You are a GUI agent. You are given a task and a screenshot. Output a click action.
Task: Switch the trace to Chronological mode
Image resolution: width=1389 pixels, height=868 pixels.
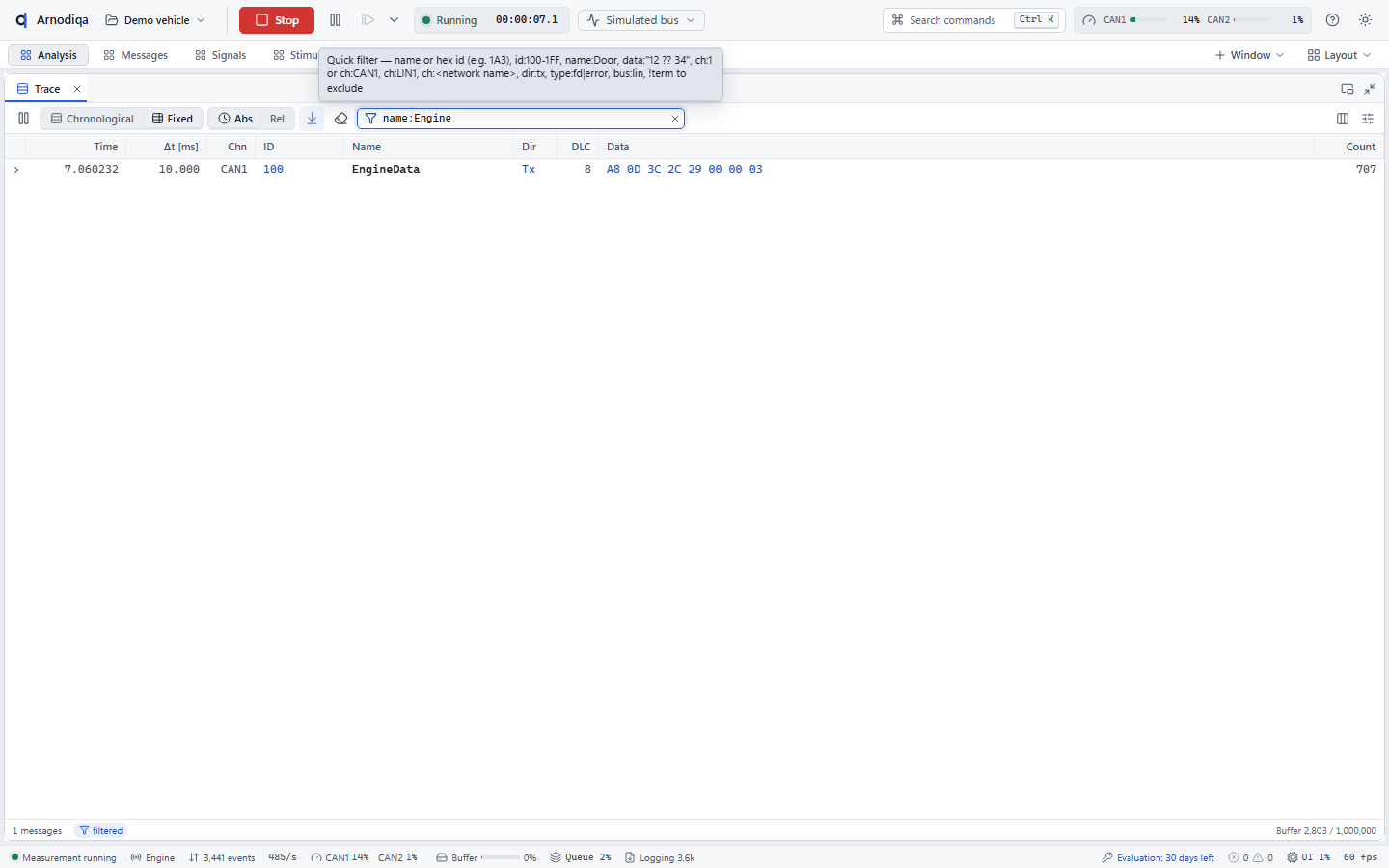click(x=93, y=119)
